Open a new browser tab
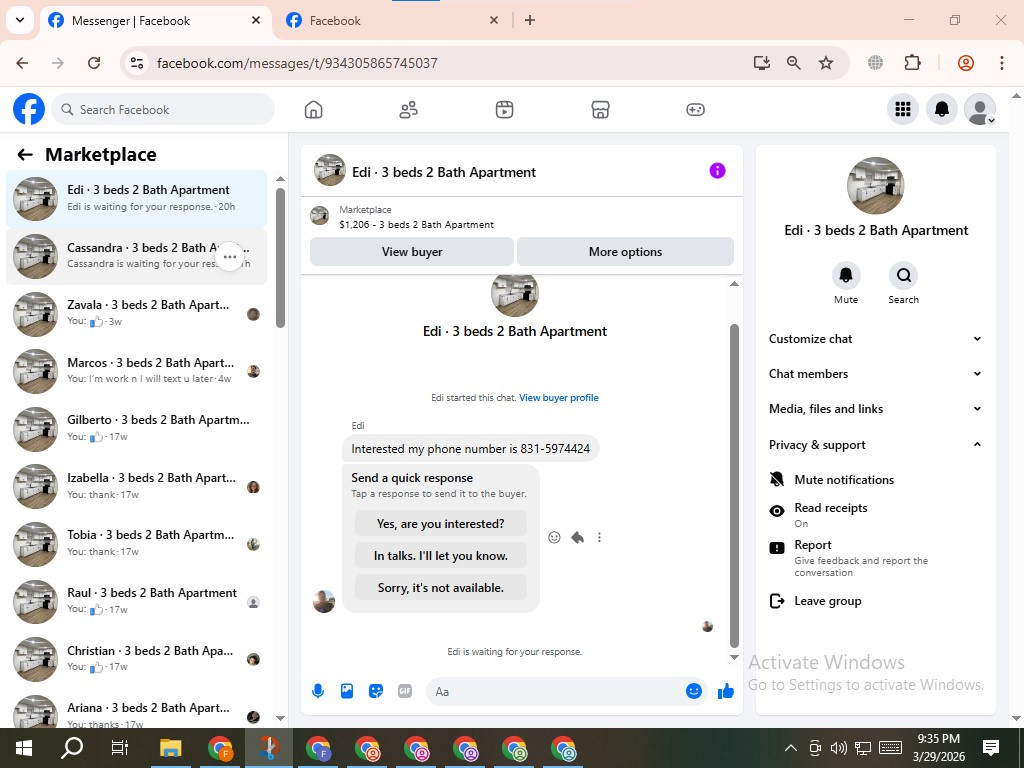This screenshot has height=768, width=1024. coord(530,20)
